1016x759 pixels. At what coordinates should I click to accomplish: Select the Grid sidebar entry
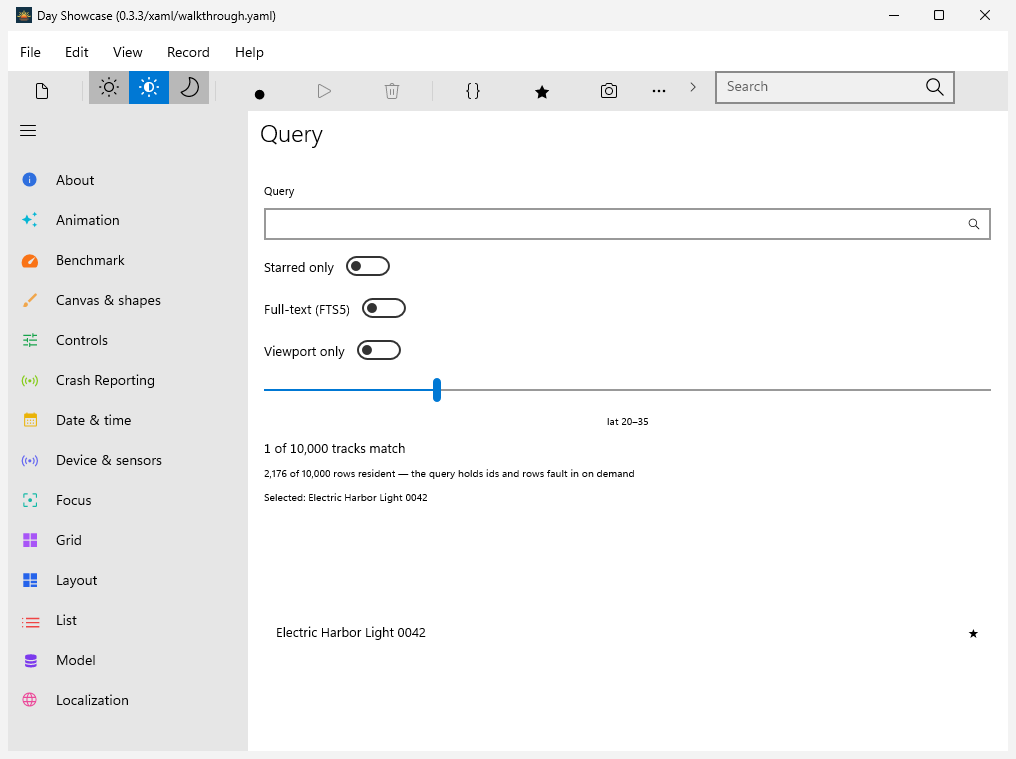point(128,540)
